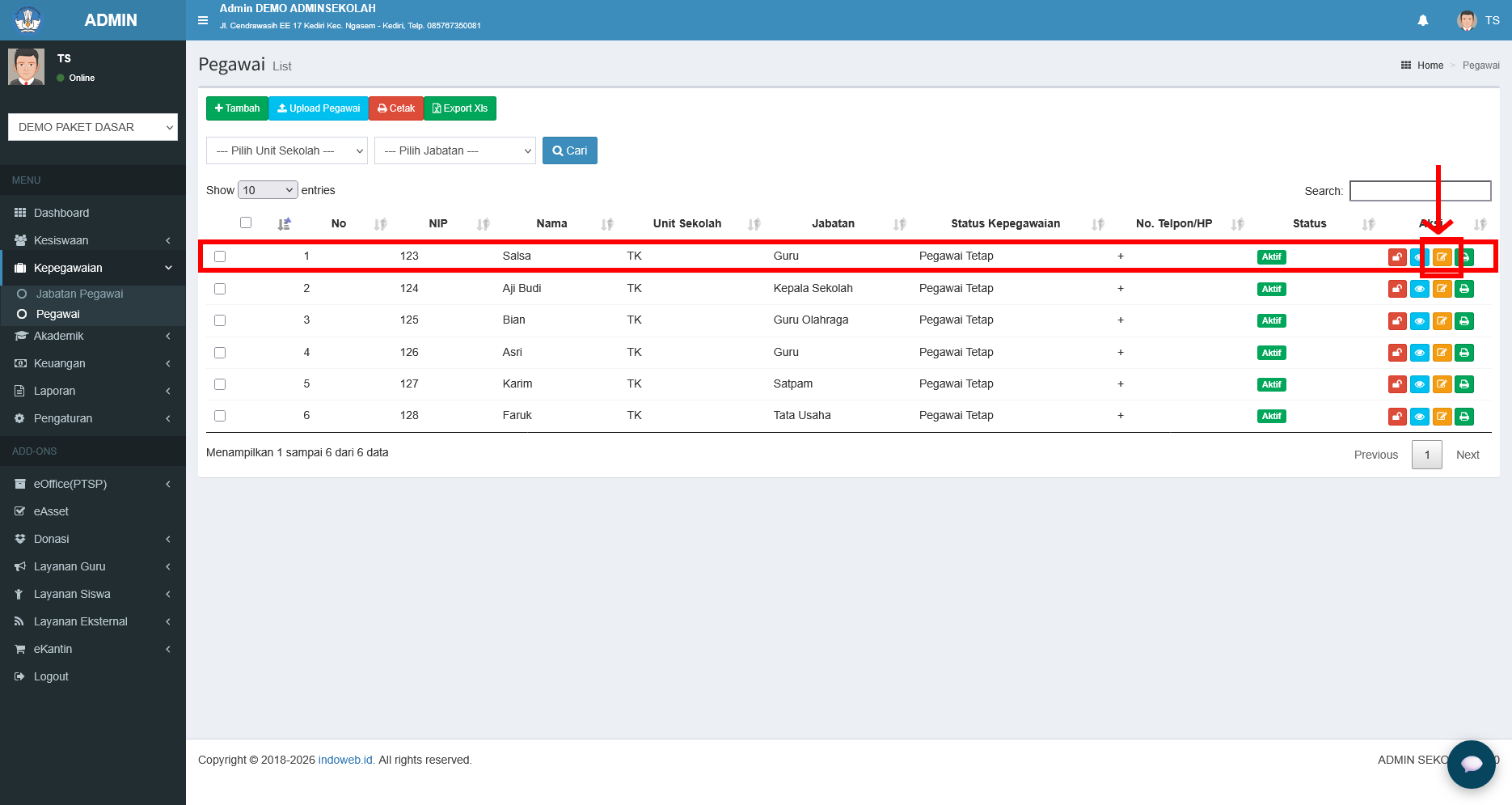Click the Tambah button
The height and width of the screenshot is (805, 1512).
[x=237, y=108]
